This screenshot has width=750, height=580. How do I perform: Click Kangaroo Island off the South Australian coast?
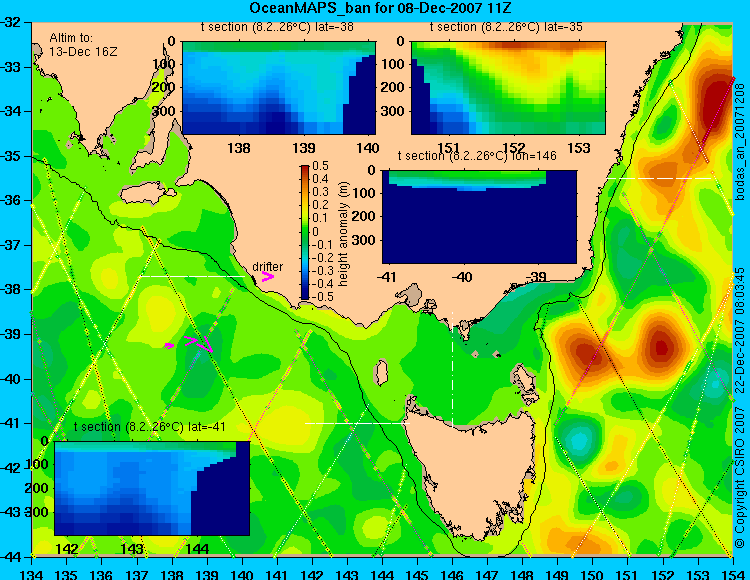coord(147,194)
